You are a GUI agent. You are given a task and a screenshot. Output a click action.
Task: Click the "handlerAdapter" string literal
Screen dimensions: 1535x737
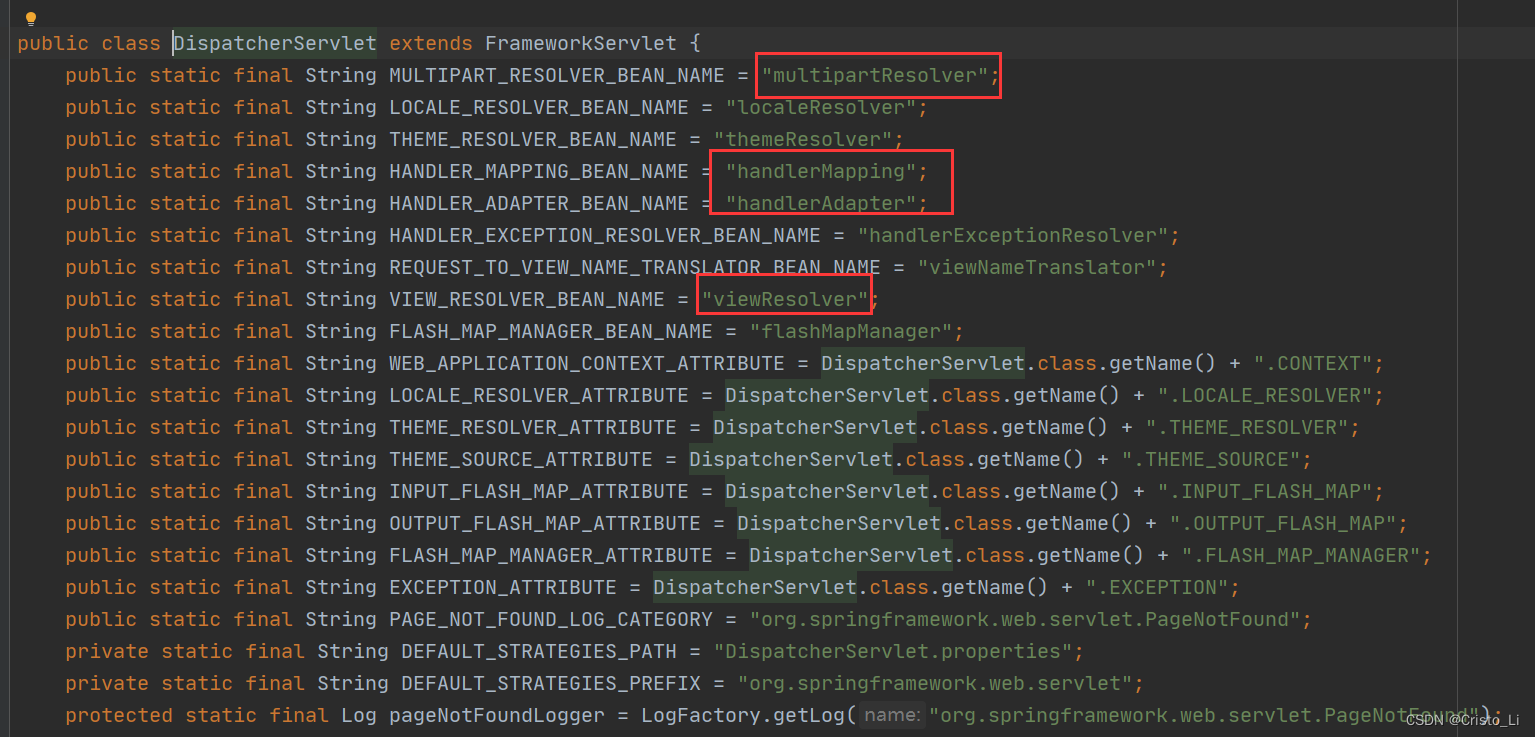(x=821, y=203)
